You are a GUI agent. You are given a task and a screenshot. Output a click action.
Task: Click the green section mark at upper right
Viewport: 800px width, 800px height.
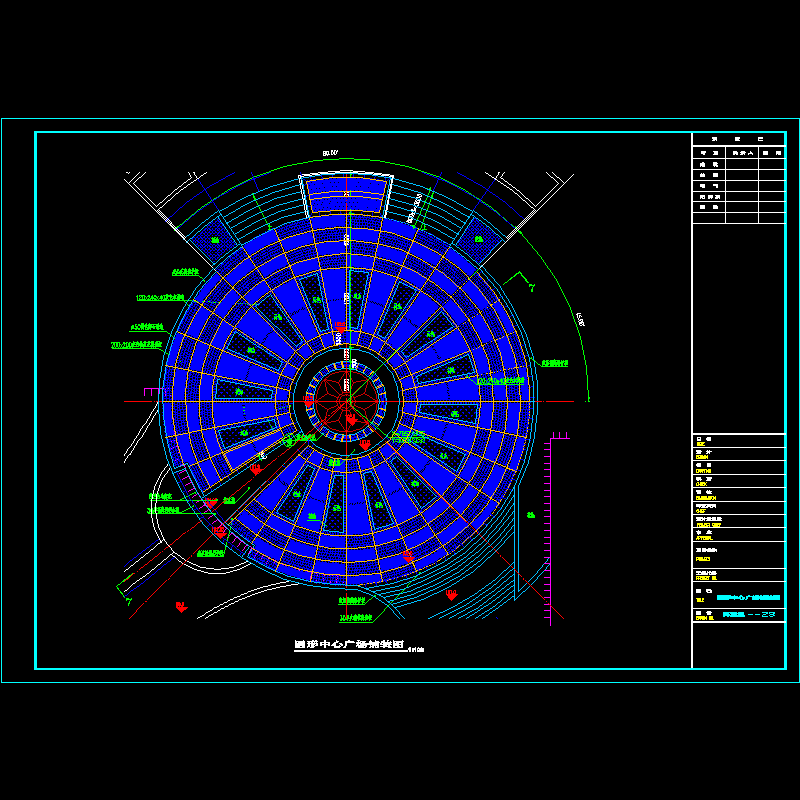[532, 287]
